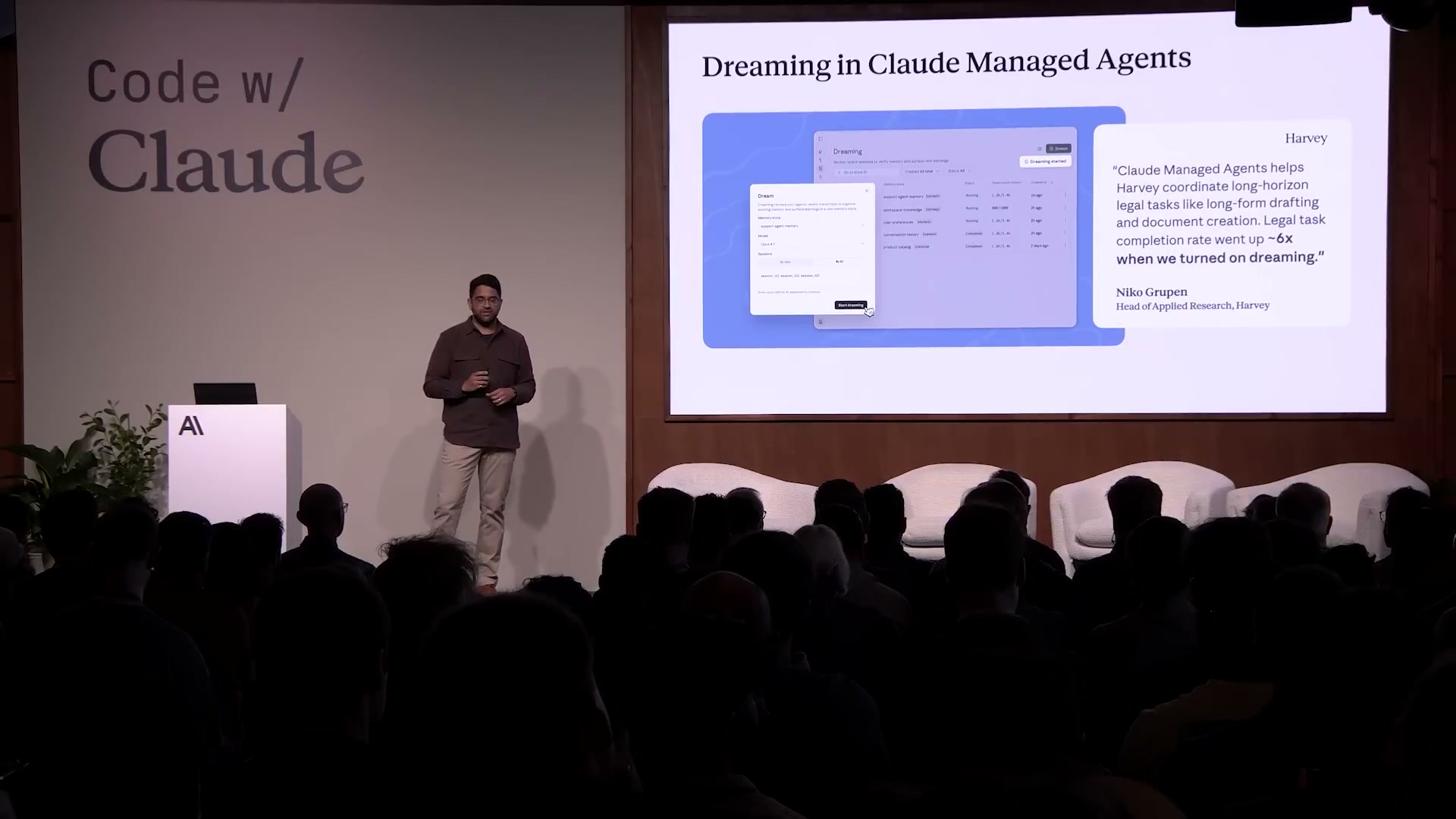Toggle the sidebar panel icon at top
1456x819 pixels.
821,140
